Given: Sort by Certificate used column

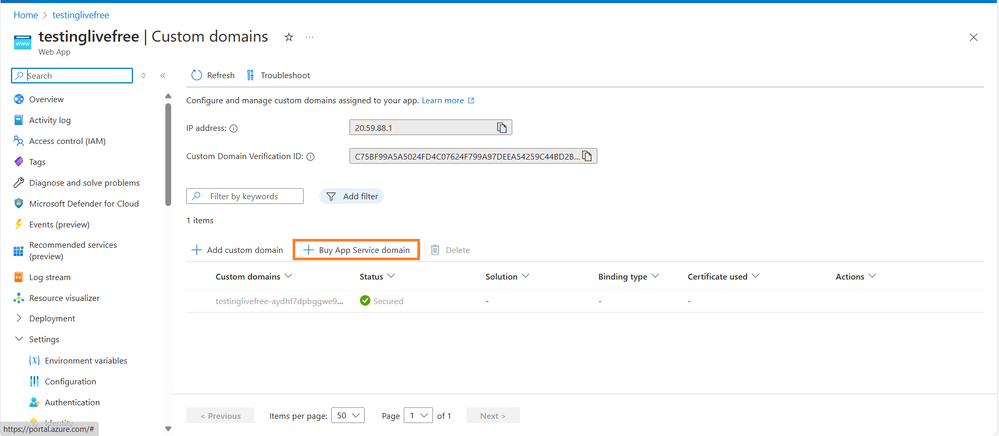Looking at the screenshot, I should click(724, 277).
